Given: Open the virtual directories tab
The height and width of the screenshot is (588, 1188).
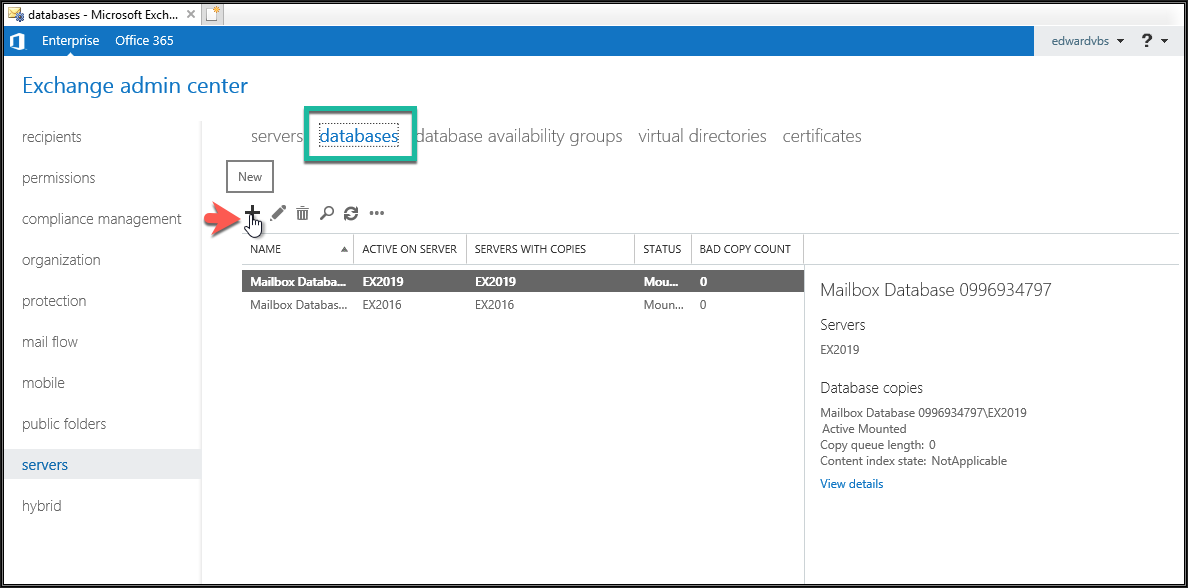Looking at the screenshot, I should [x=702, y=136].
